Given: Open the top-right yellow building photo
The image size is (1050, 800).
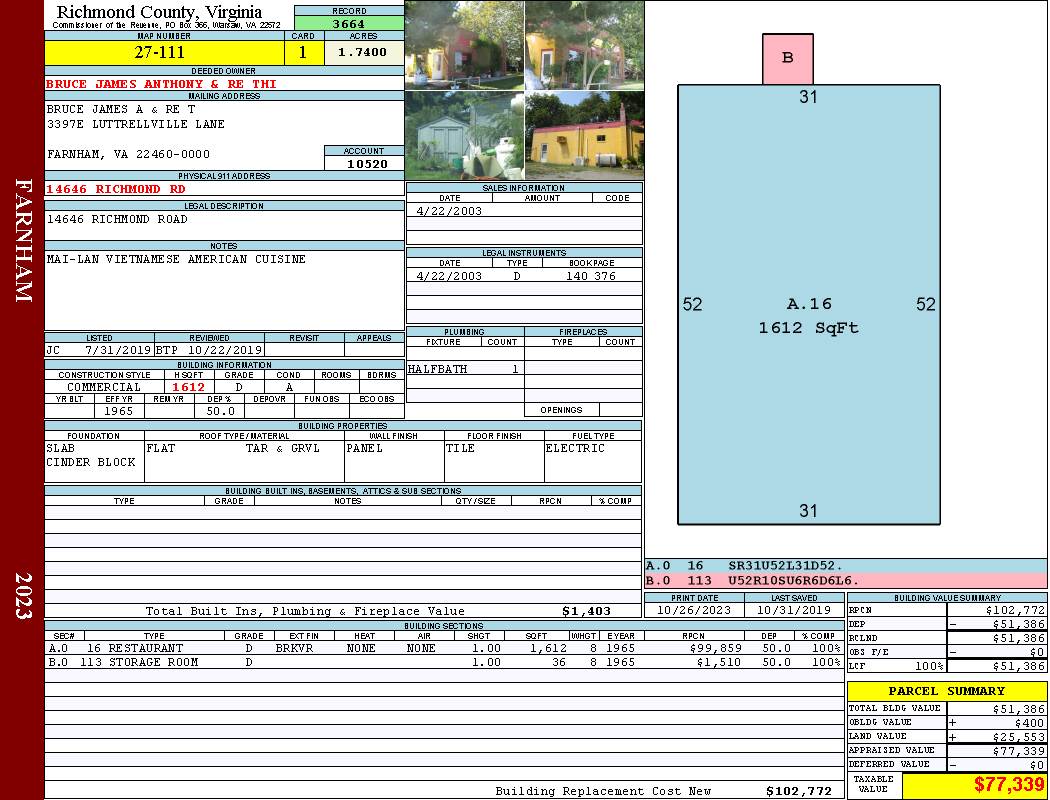Looking at the screenshot, I should pos(584,45).
